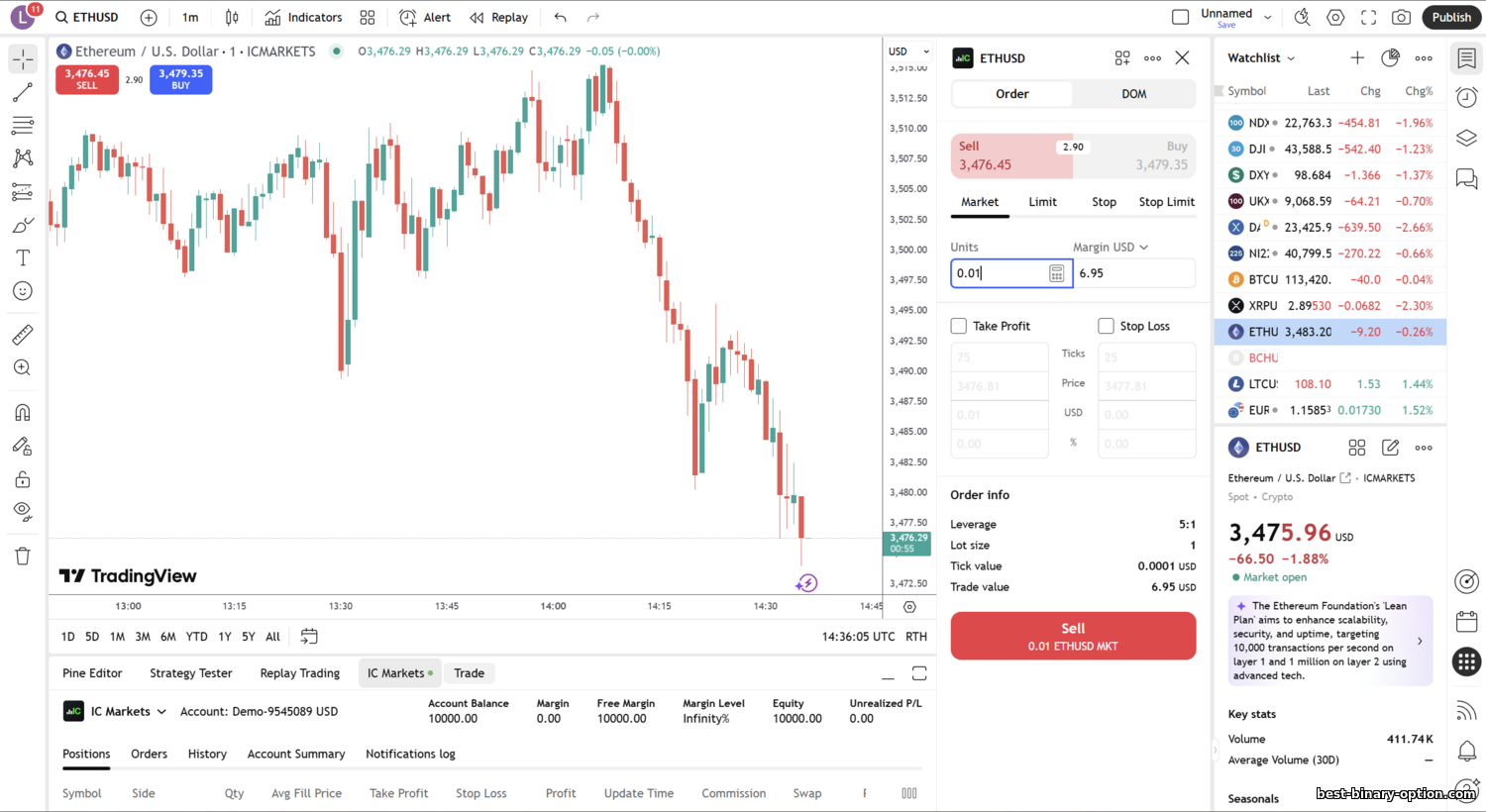This screenshot has width=1486, height=812.
Task: Select the crosshair cursor tool
Action: click(23, 59)
